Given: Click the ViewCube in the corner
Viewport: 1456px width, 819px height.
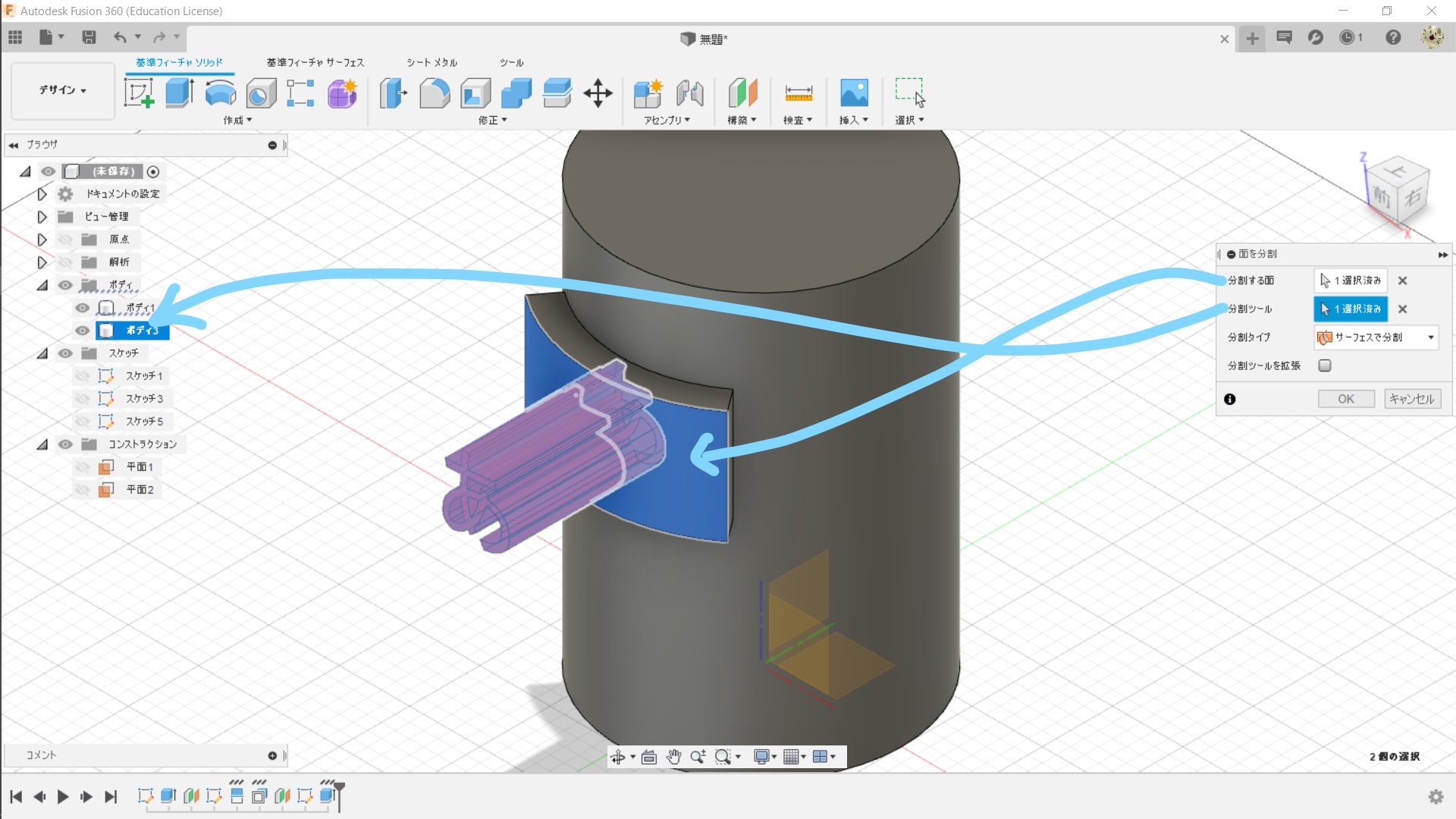Looking at the screenshot, I should coord(1398,190).
